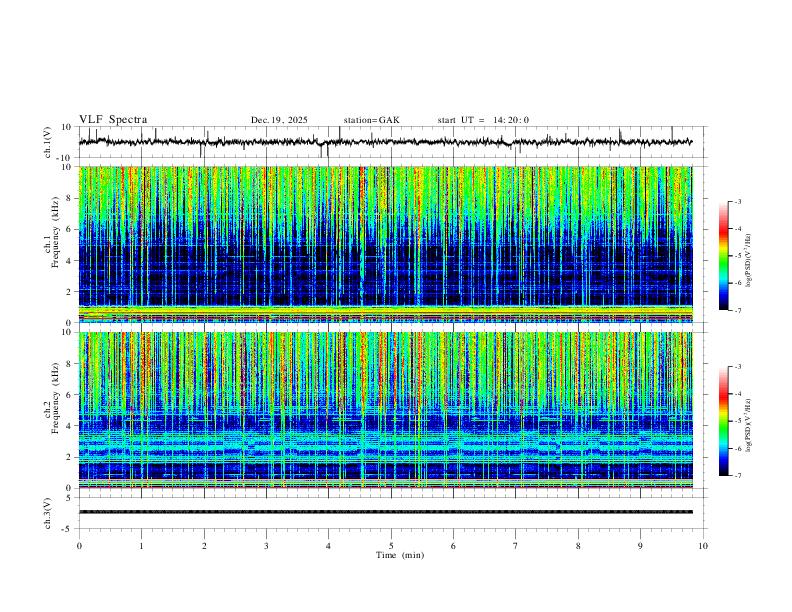
Task: Click the "-7" tick on ch.1 colorbar
Action: point(738,310)
